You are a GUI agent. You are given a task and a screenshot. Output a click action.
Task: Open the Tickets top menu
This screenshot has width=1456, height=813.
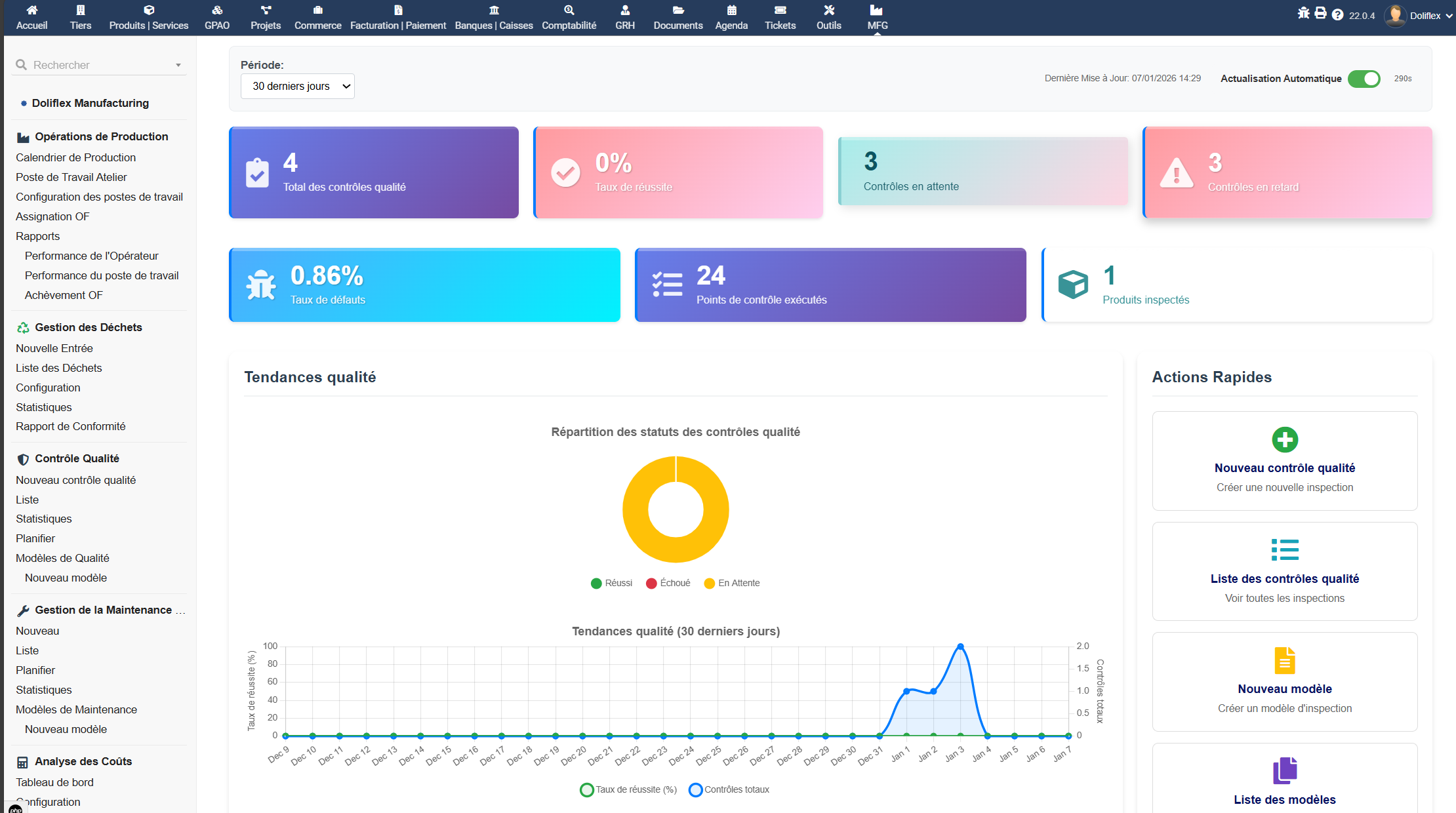click(x=780, y=18)
